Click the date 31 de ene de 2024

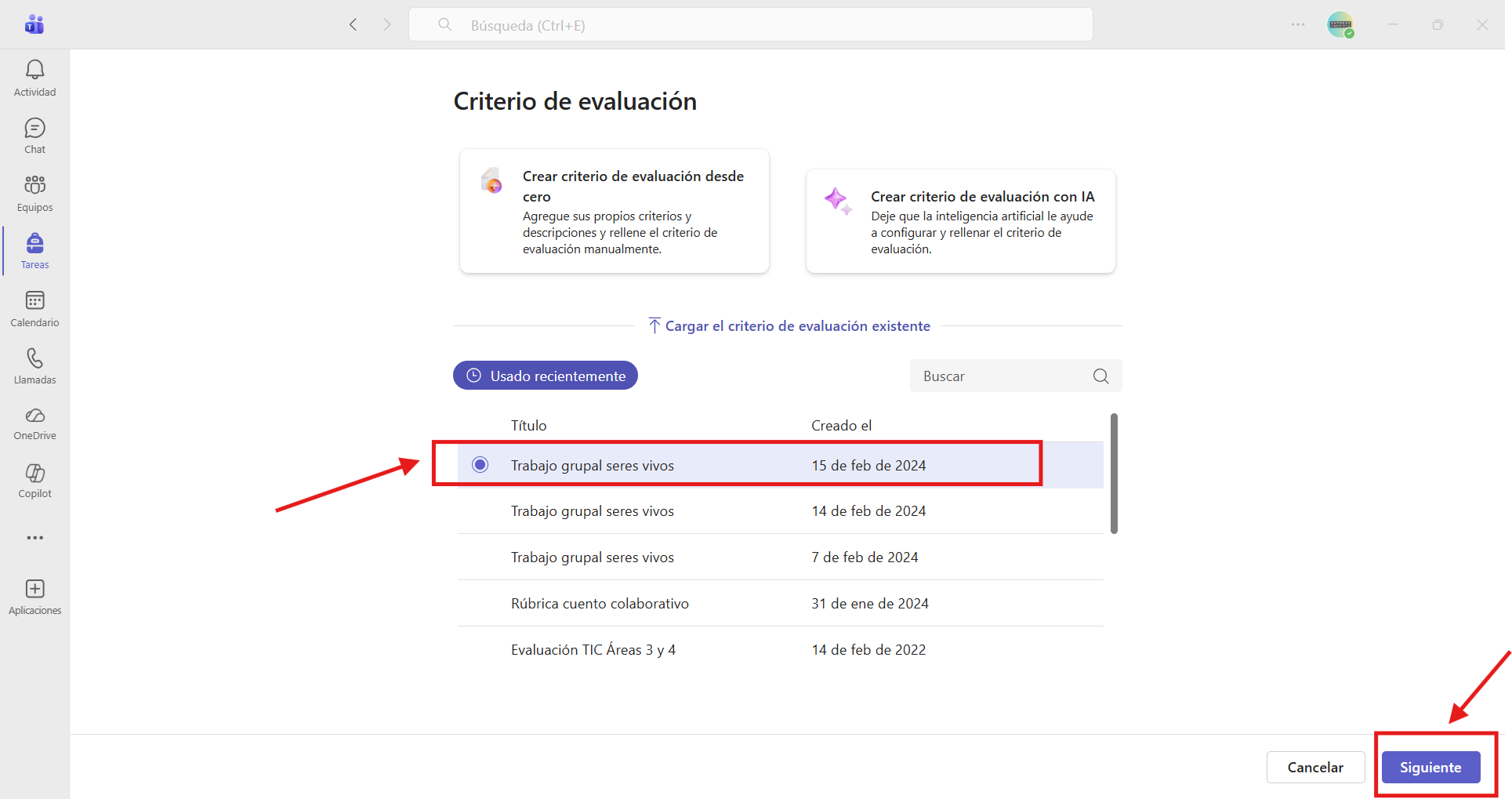pos(870,604)
